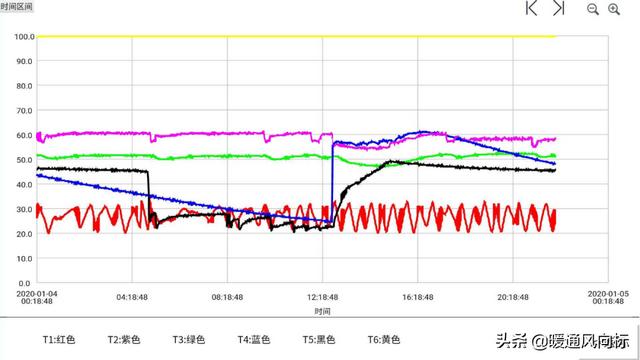Viewport: 640px width, 360px height.
Task: Select the T2:紫色 legend entry
Action: [x=124, y=340]
